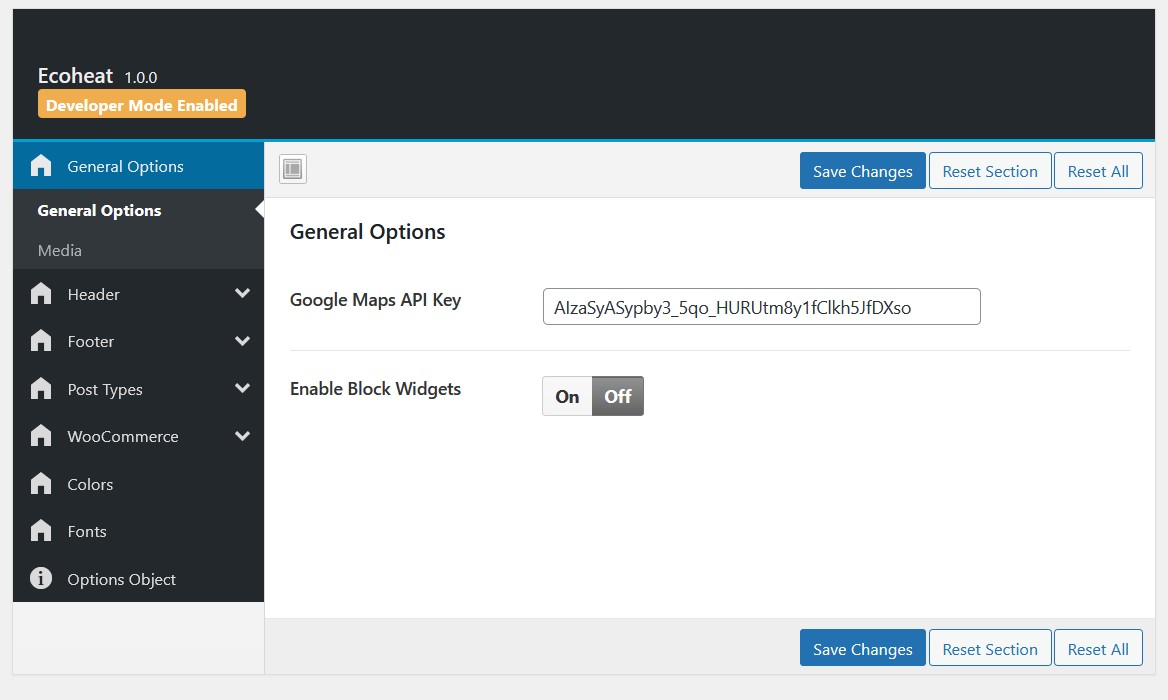This screenshot has height=700, width=1168.
Task: Click the Enable Block Widgets label
Action: (375, 389)
